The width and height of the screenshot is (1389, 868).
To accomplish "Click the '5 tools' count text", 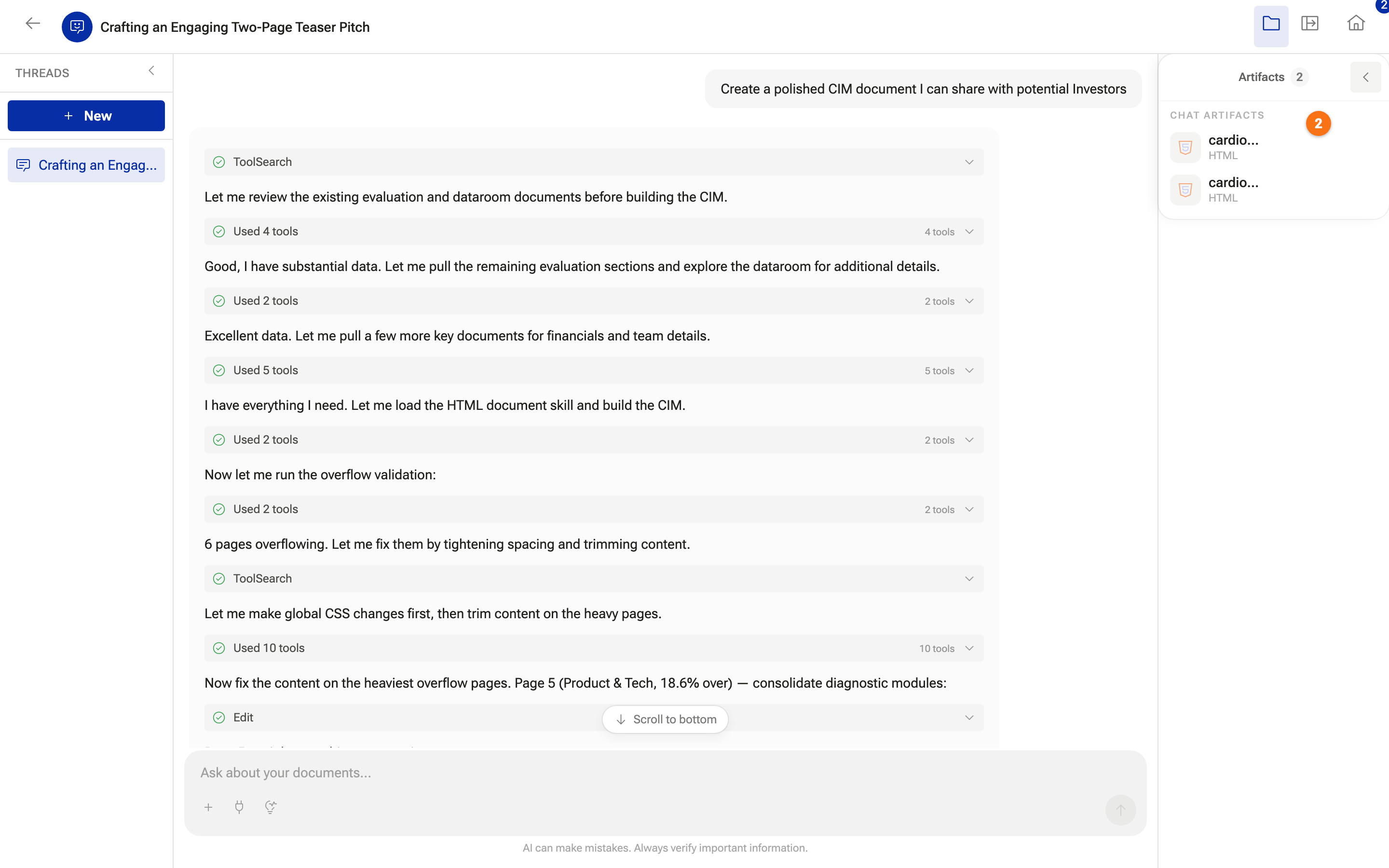I will click(x=939, y=371).
